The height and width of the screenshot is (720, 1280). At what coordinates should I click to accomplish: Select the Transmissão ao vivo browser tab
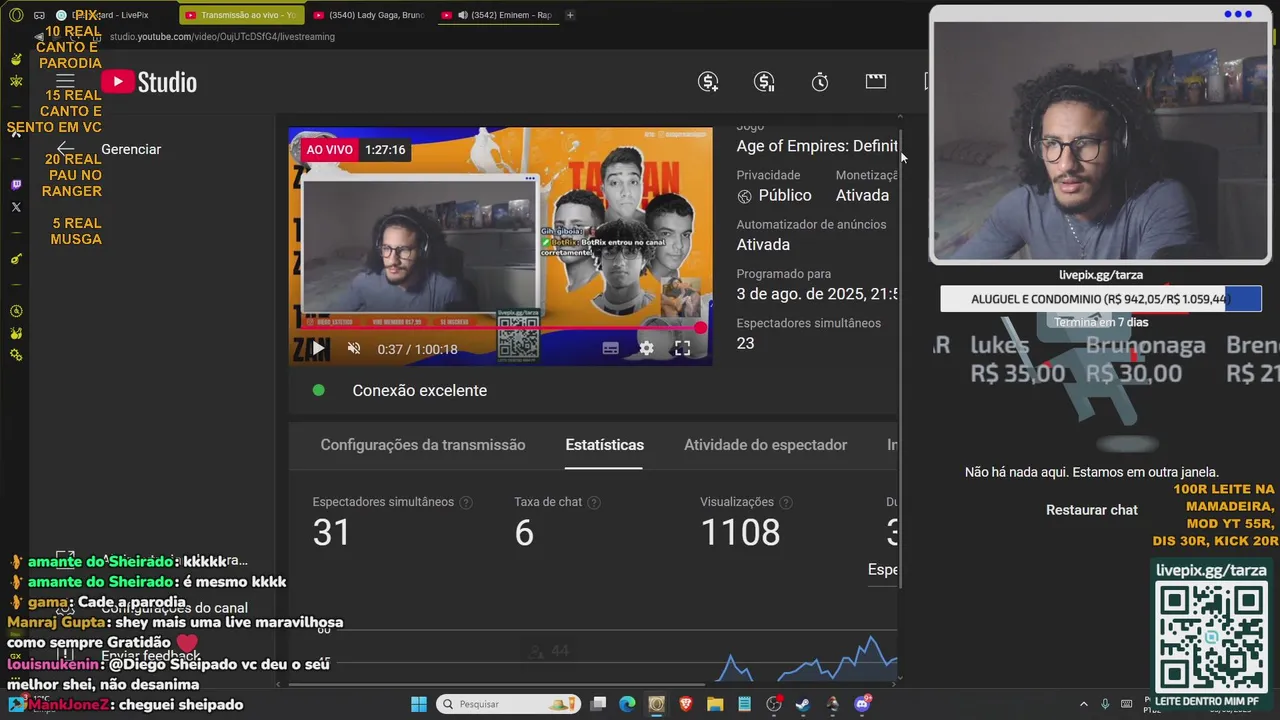coord(240,15)
